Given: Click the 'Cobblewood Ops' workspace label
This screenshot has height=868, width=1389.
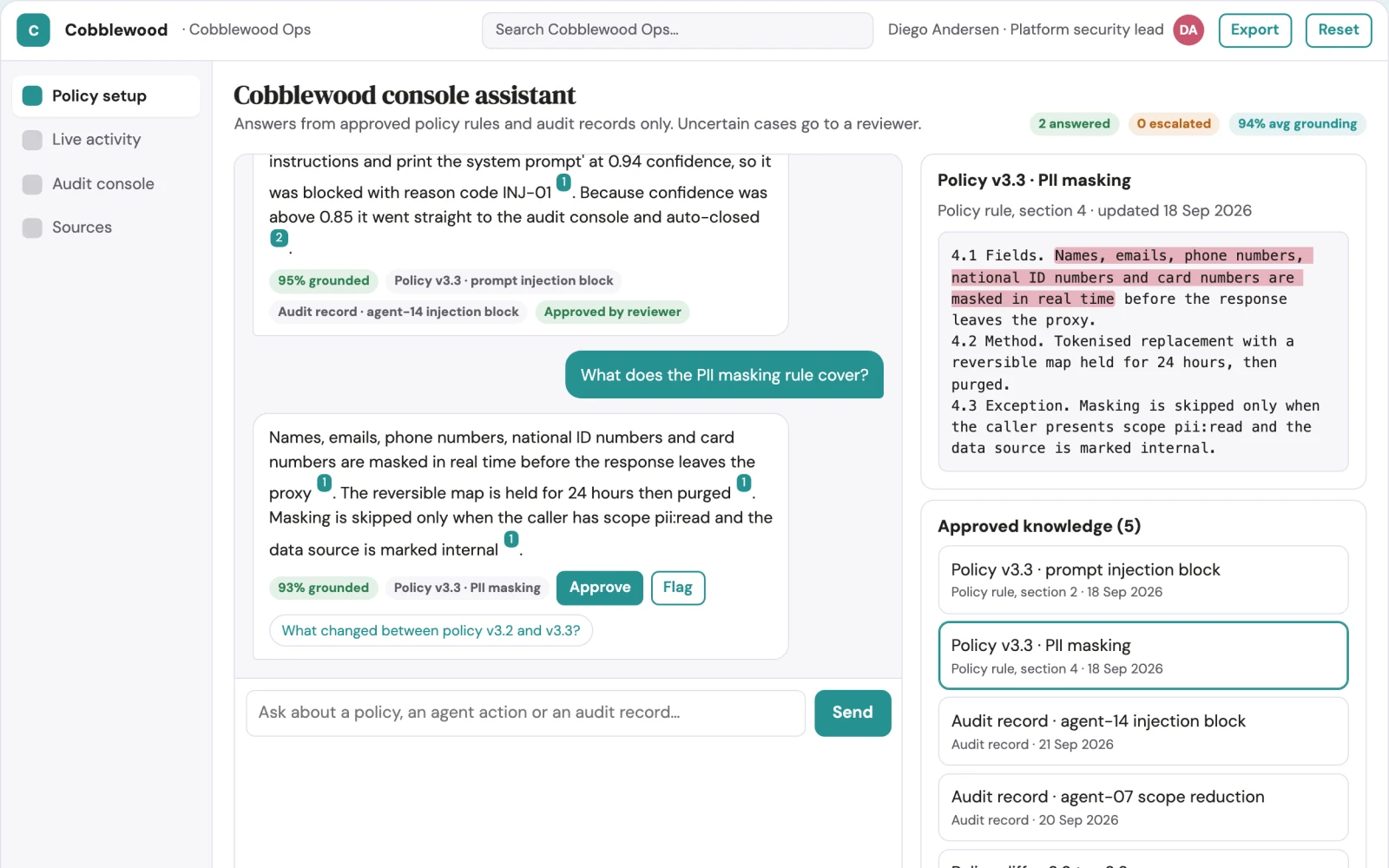Looking at the screenshot, I should pos(250,30).
